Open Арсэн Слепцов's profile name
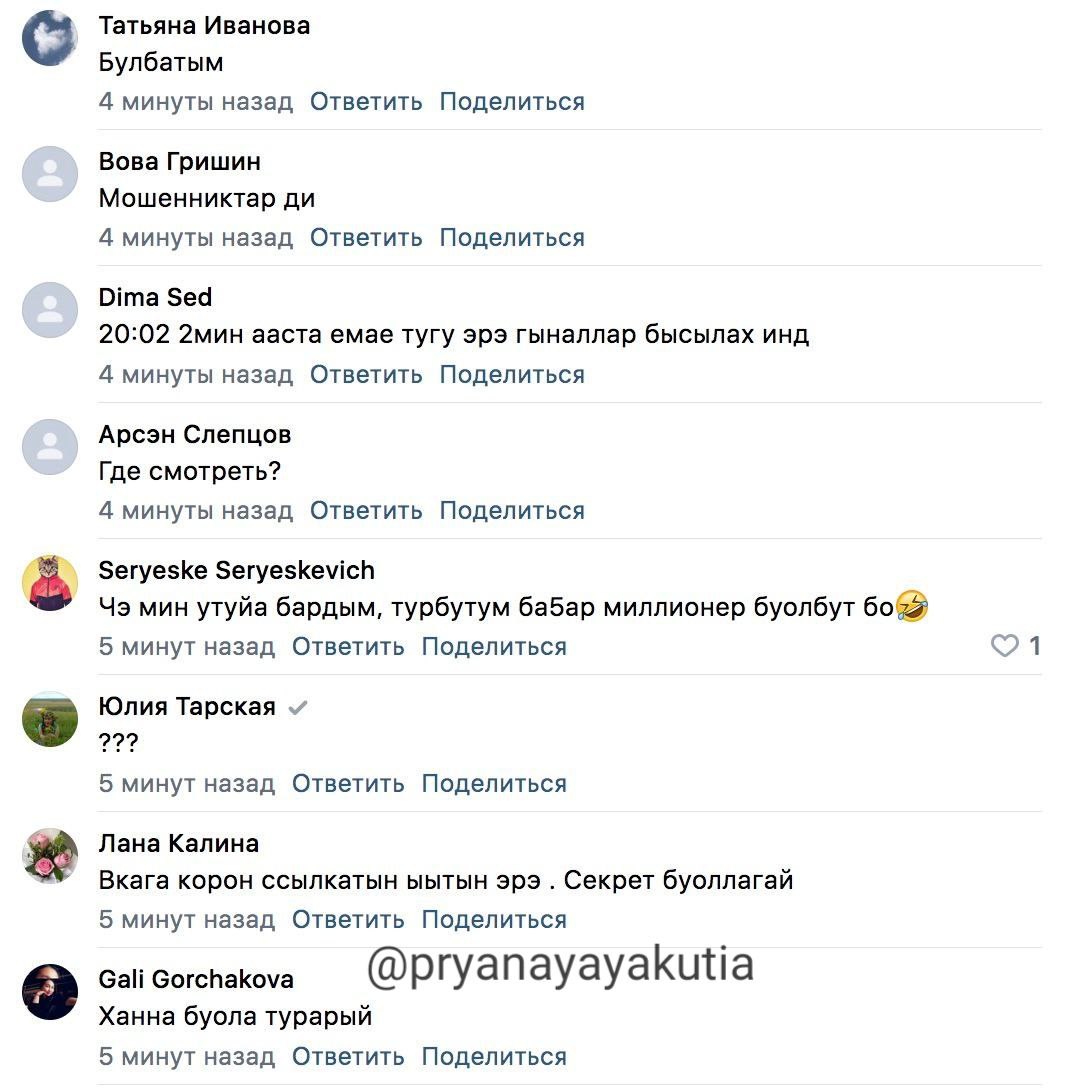This screenshot has height=1092, width=1082. coord(195,434)
